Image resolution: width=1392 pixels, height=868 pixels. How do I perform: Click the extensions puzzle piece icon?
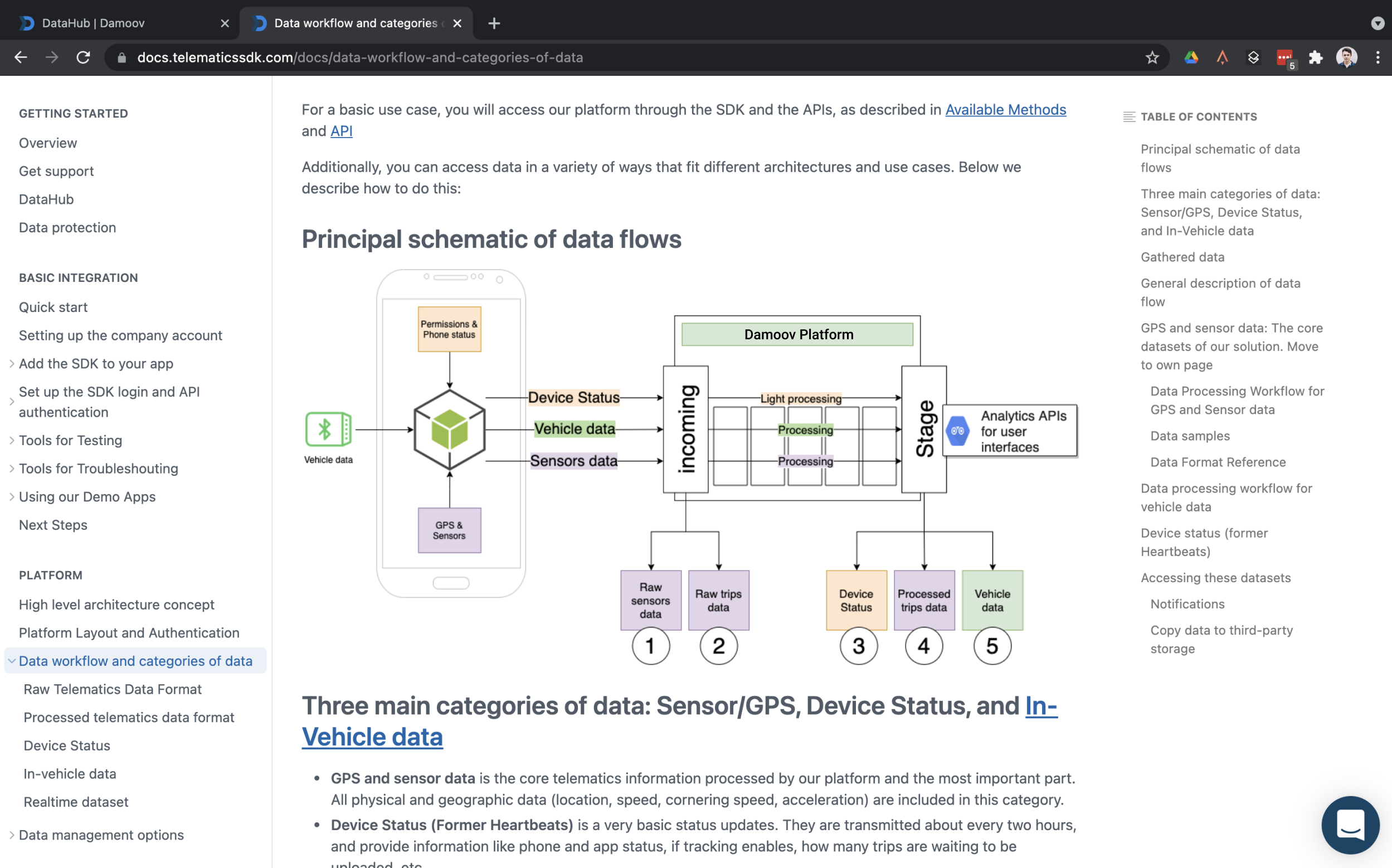[1315, 57]
